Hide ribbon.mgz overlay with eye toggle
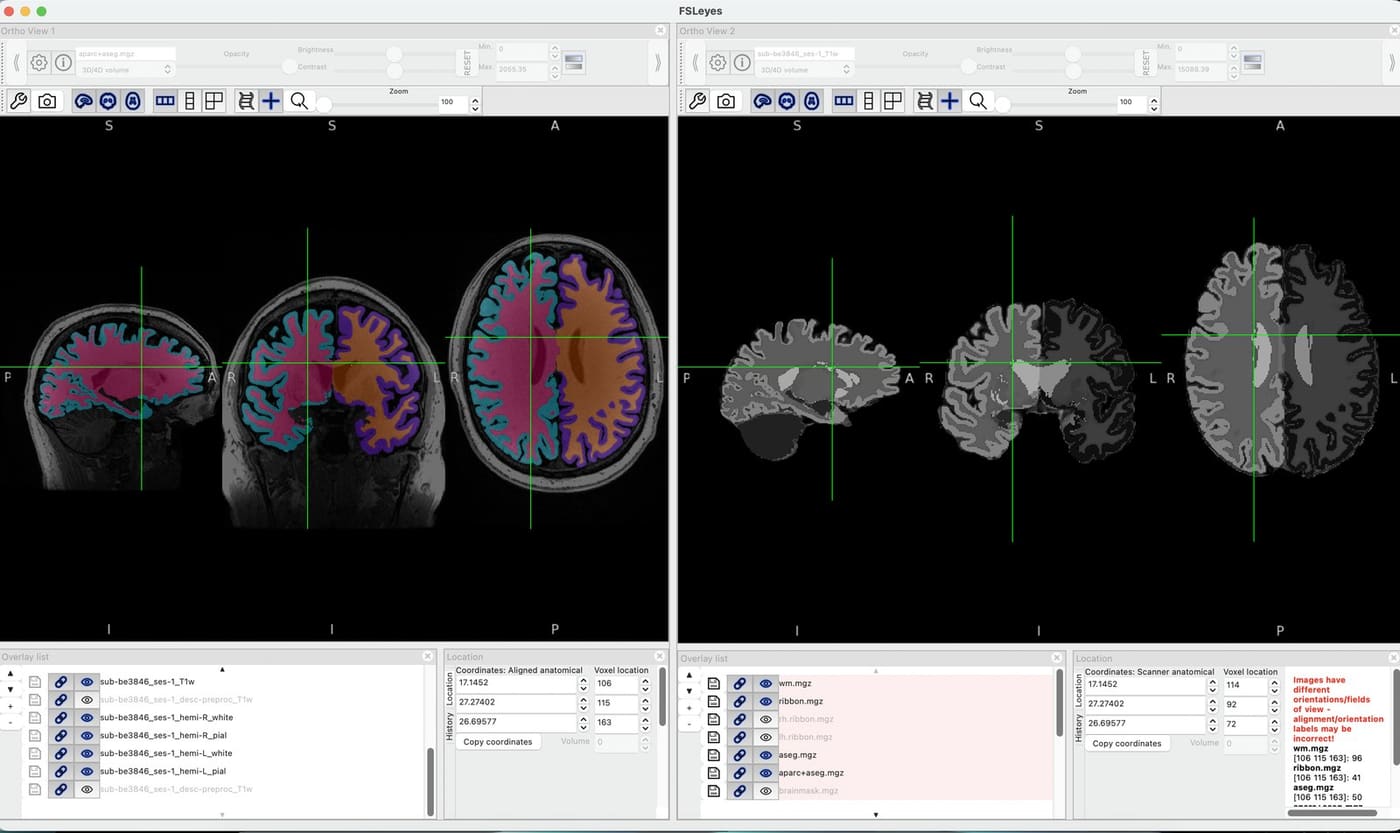 [x=766, y=701]
